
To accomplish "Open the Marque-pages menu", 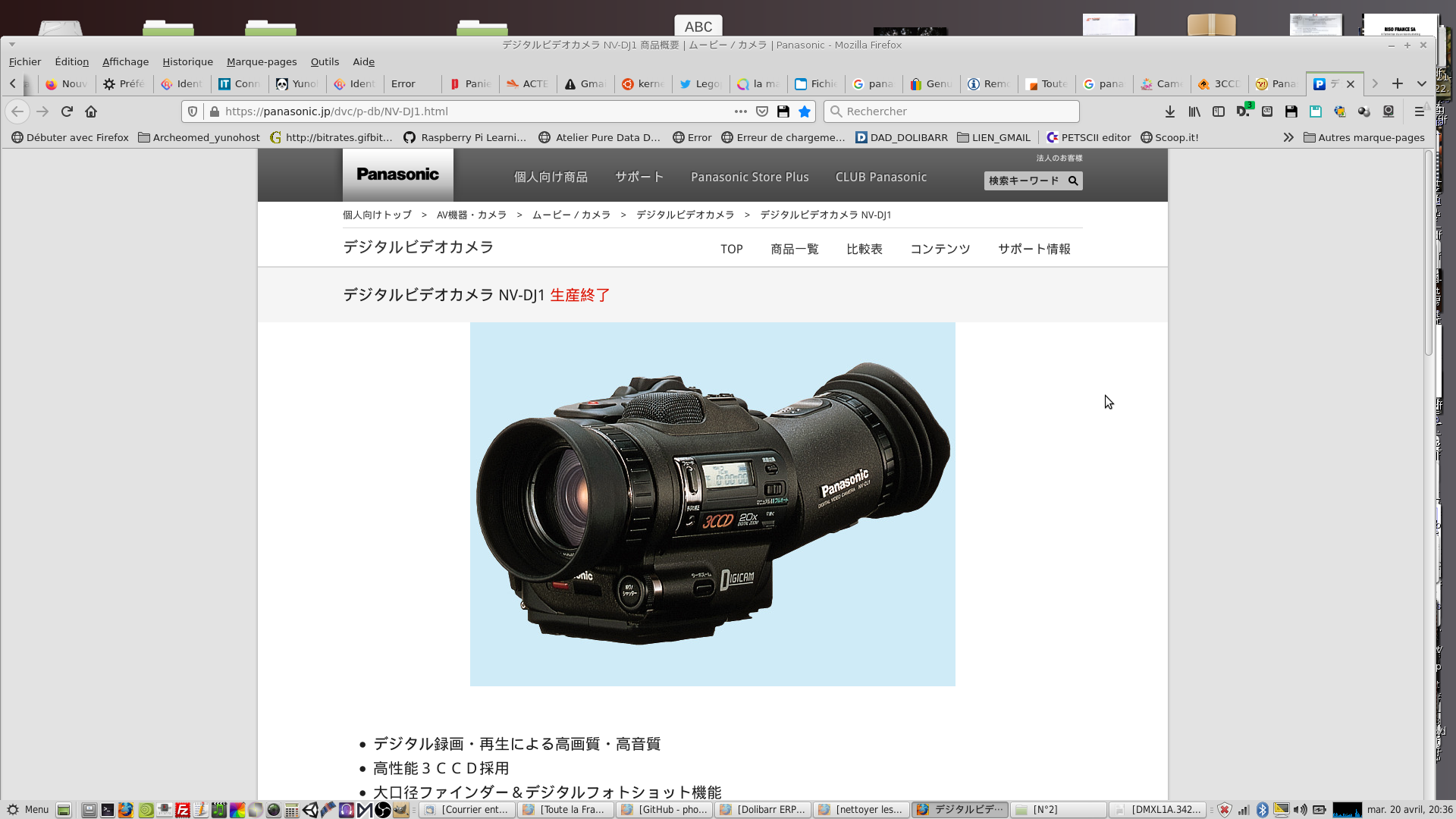I will pos(261,61).
